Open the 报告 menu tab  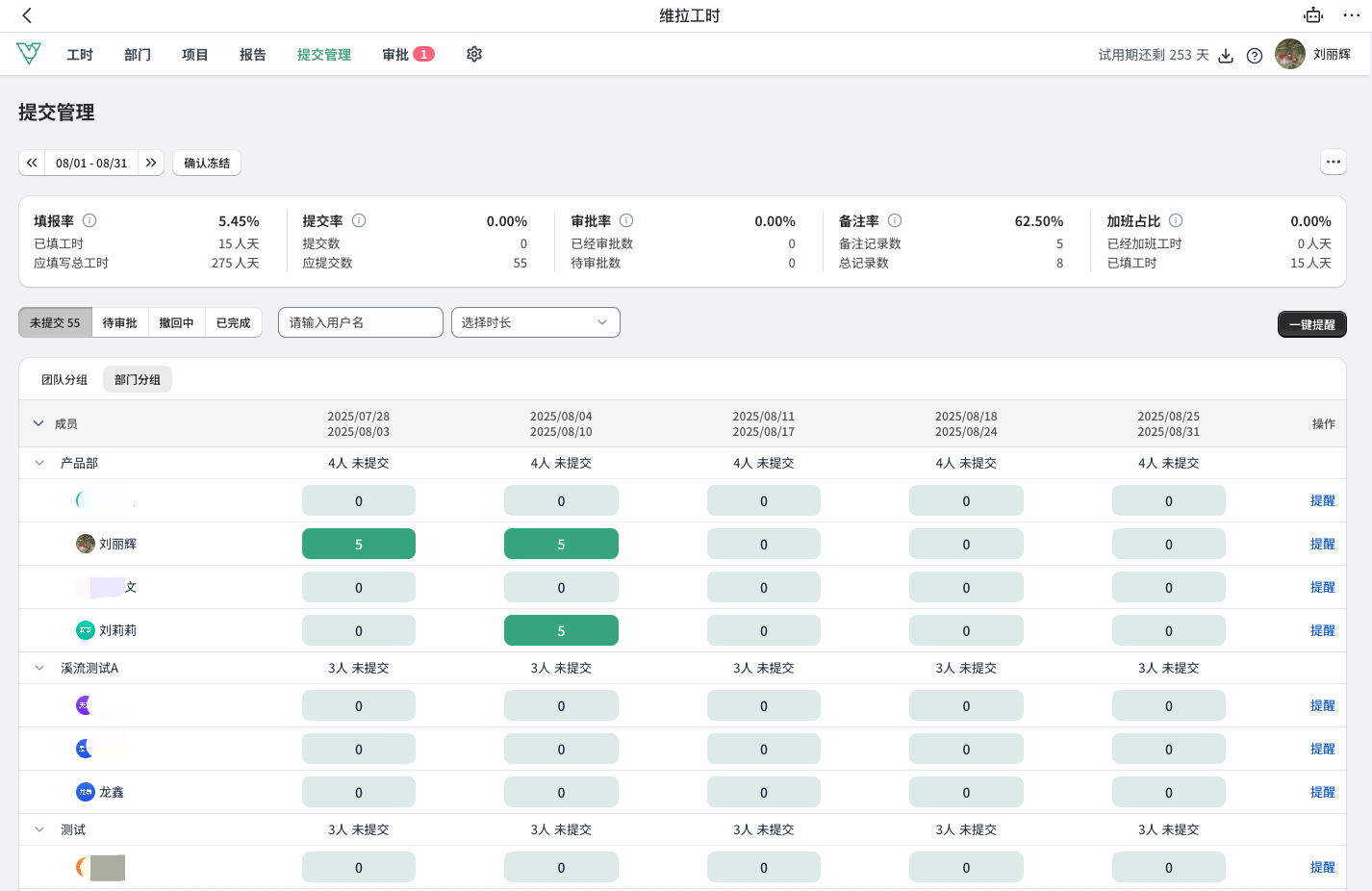(x=253, y=55)
